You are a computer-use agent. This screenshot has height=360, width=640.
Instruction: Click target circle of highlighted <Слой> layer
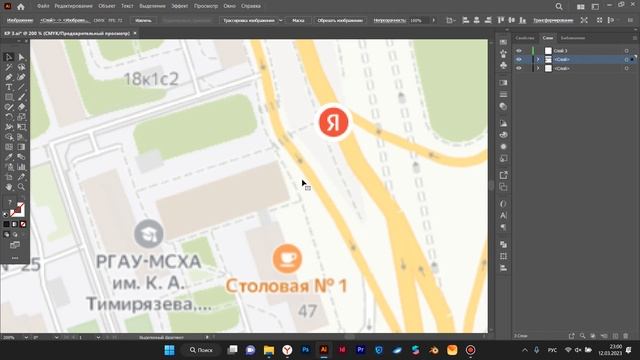pos(627,60)
